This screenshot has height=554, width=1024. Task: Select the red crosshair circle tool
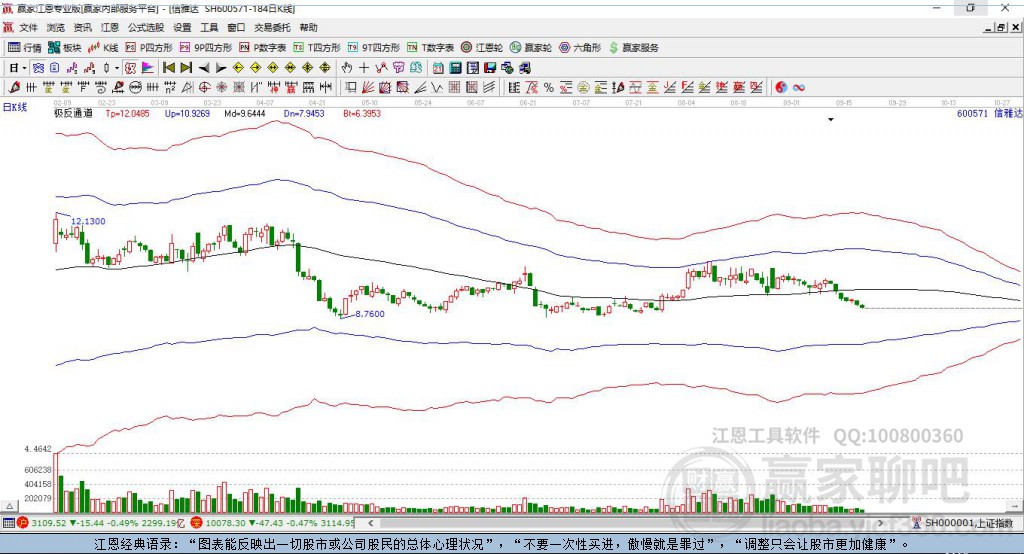[x=204, y=88]
